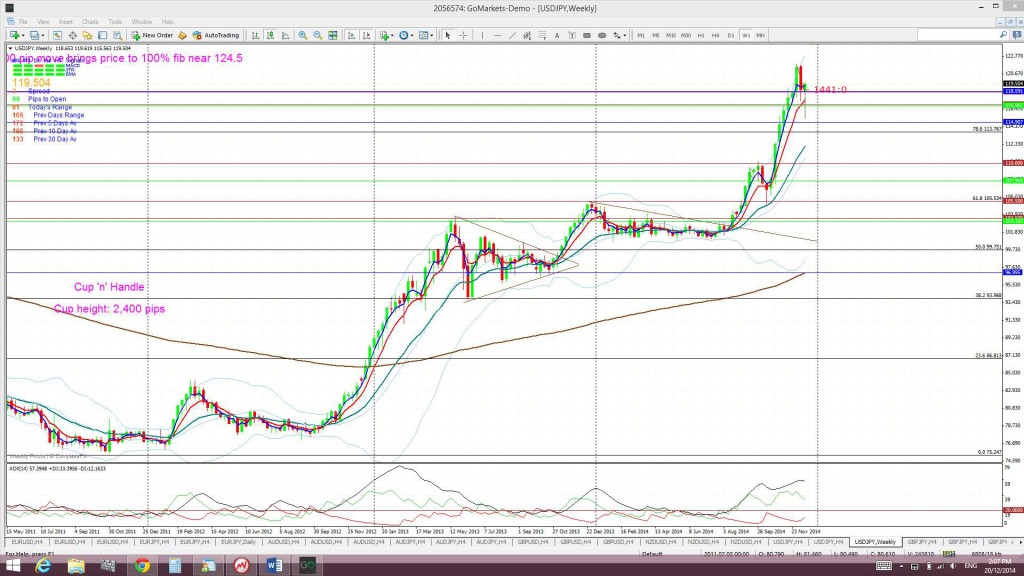Image resolution: width=1024 pixels, height=576 pixels.
Task: Click the search magnifier icon
Action: (1003, 35)
